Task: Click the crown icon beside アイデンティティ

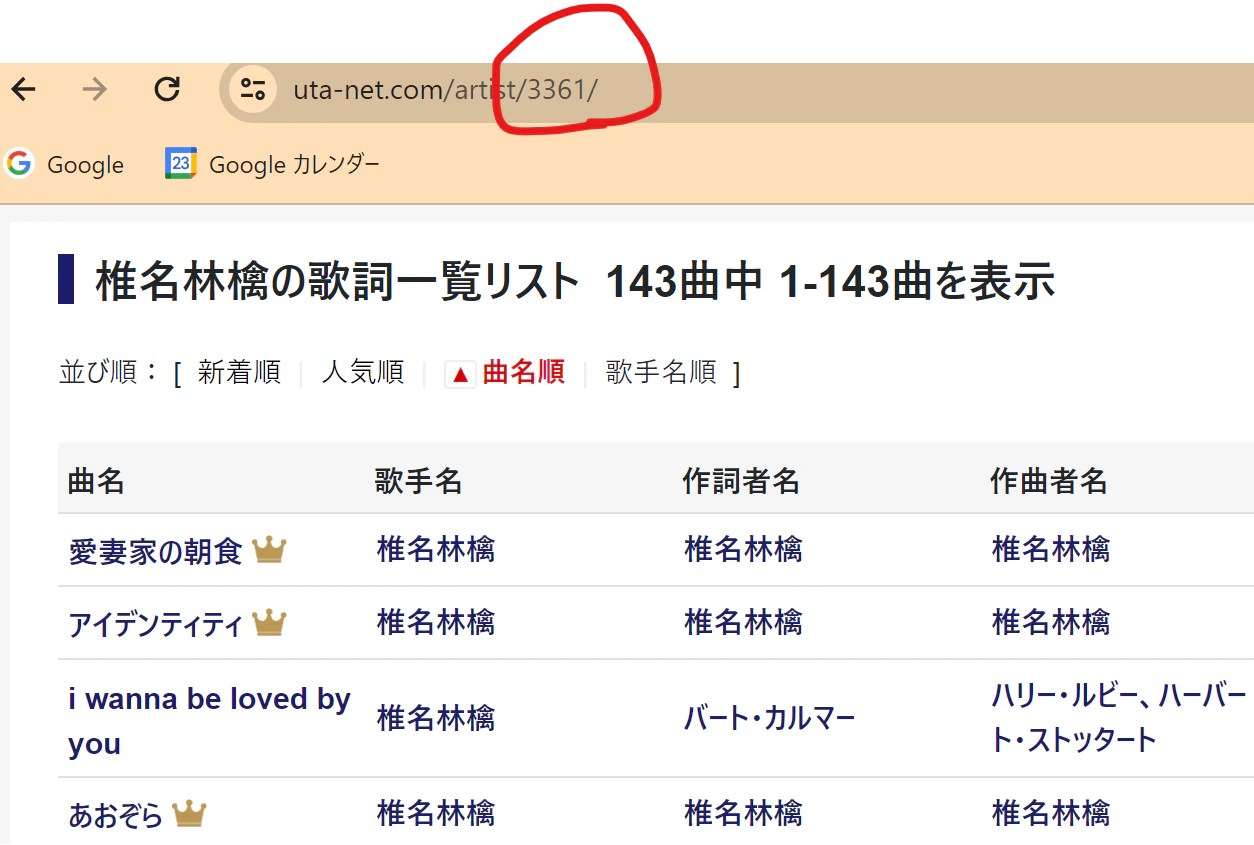Action: (x=269, y=623)
